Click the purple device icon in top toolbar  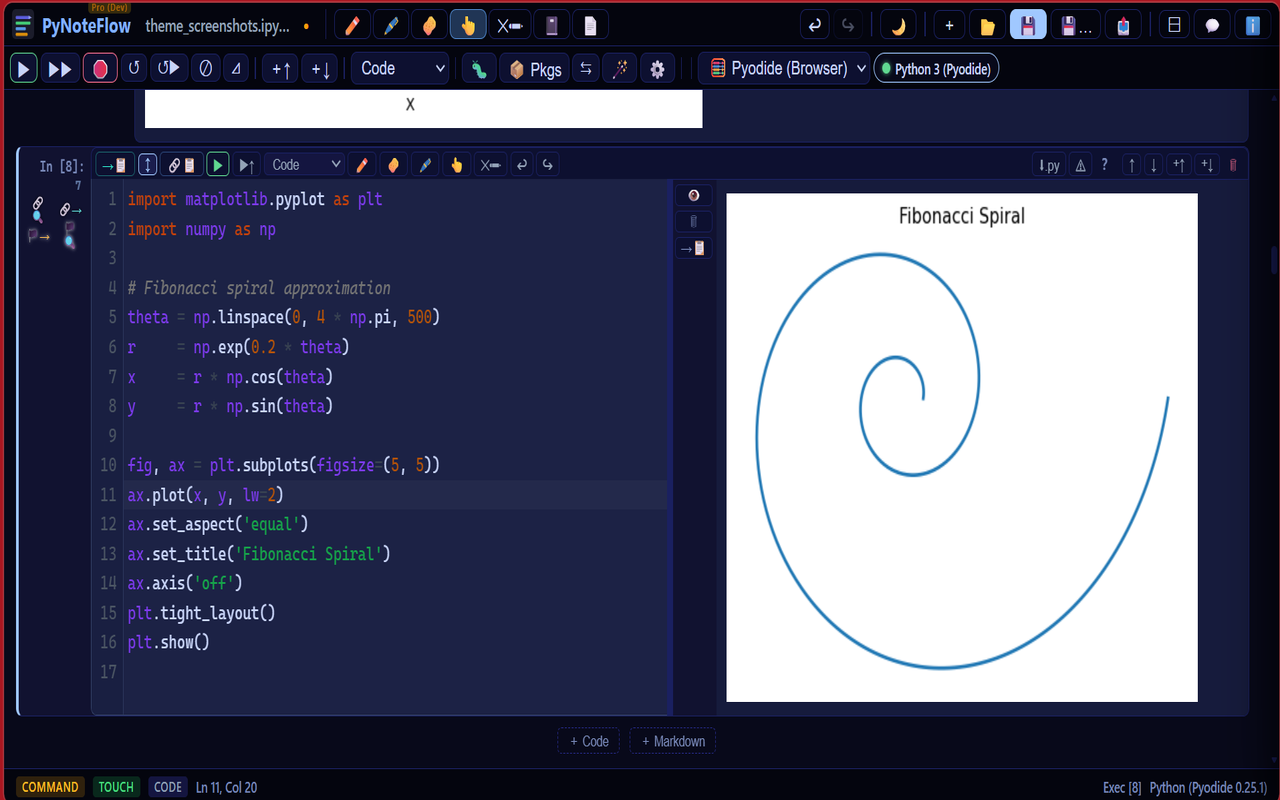[x=552, y=25]
